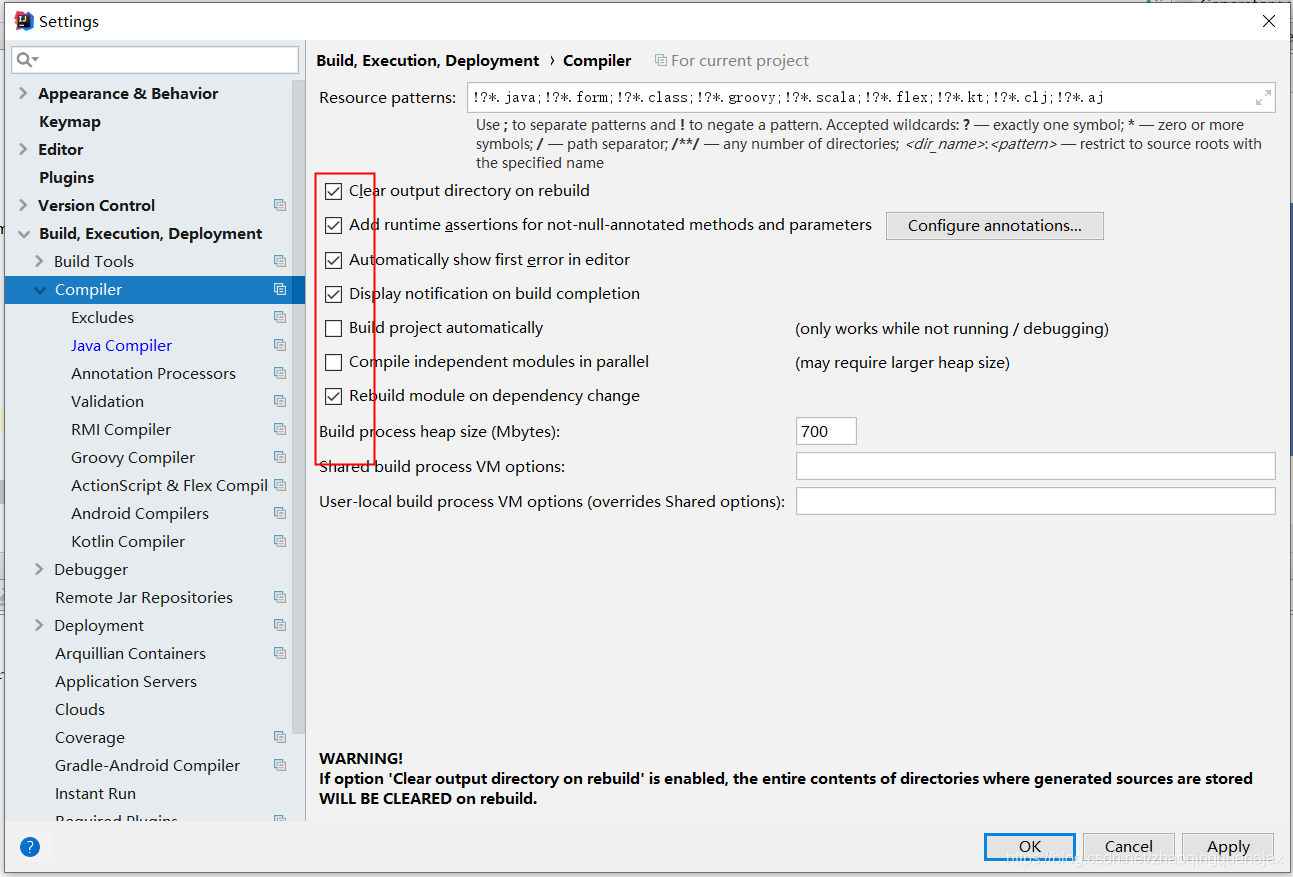Expand the Editor section arrow
This screenshot has height=877, width=1293.
point(23,149)
